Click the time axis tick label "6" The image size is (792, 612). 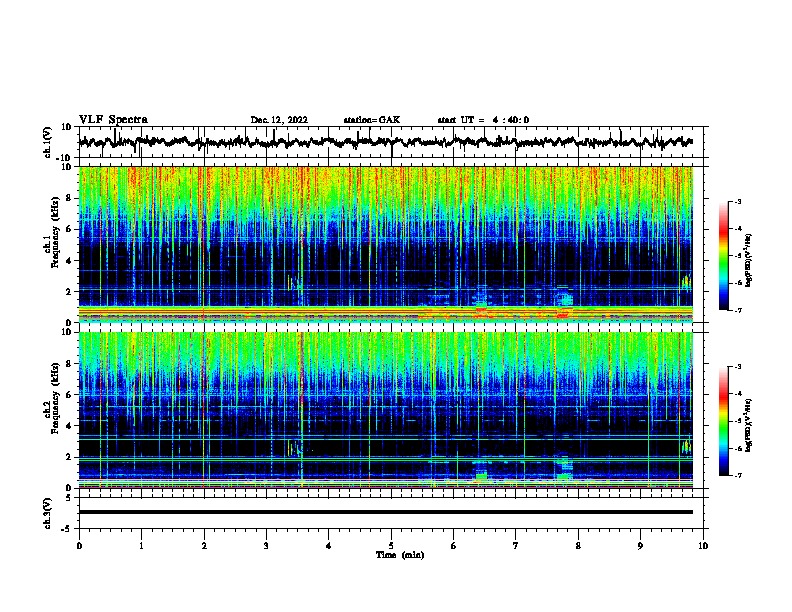point(454,546)
